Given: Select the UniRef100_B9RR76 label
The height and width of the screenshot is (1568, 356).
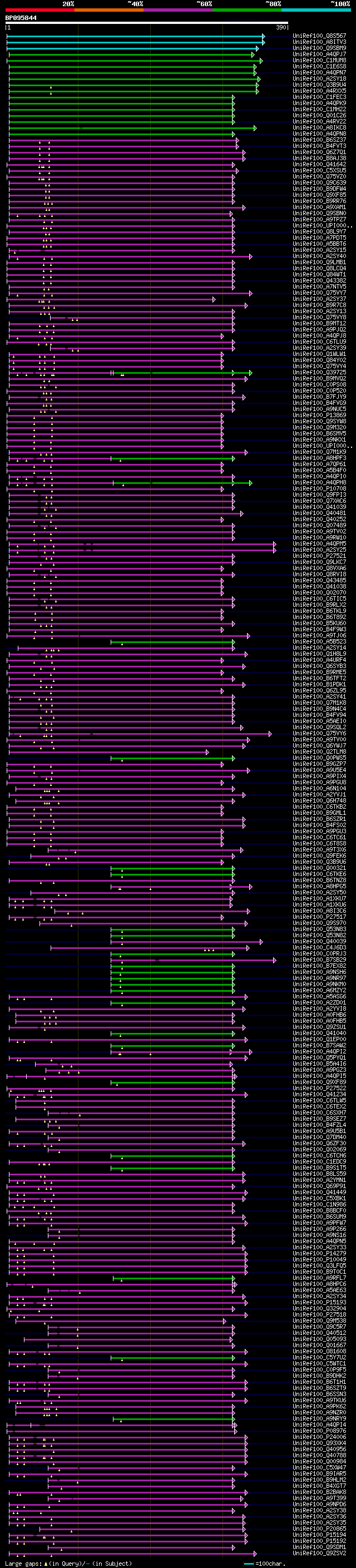Looking at the screenshot, I should click(x=319, y=201).
